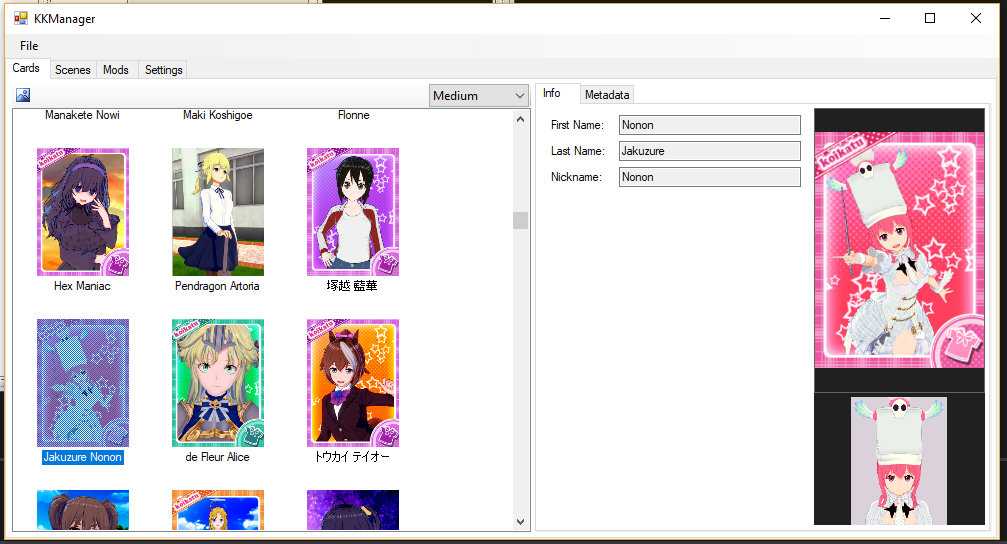Select the partially visible starry purple card
The width and height of the screenshot is (1007, 544).
click(353, 510)
